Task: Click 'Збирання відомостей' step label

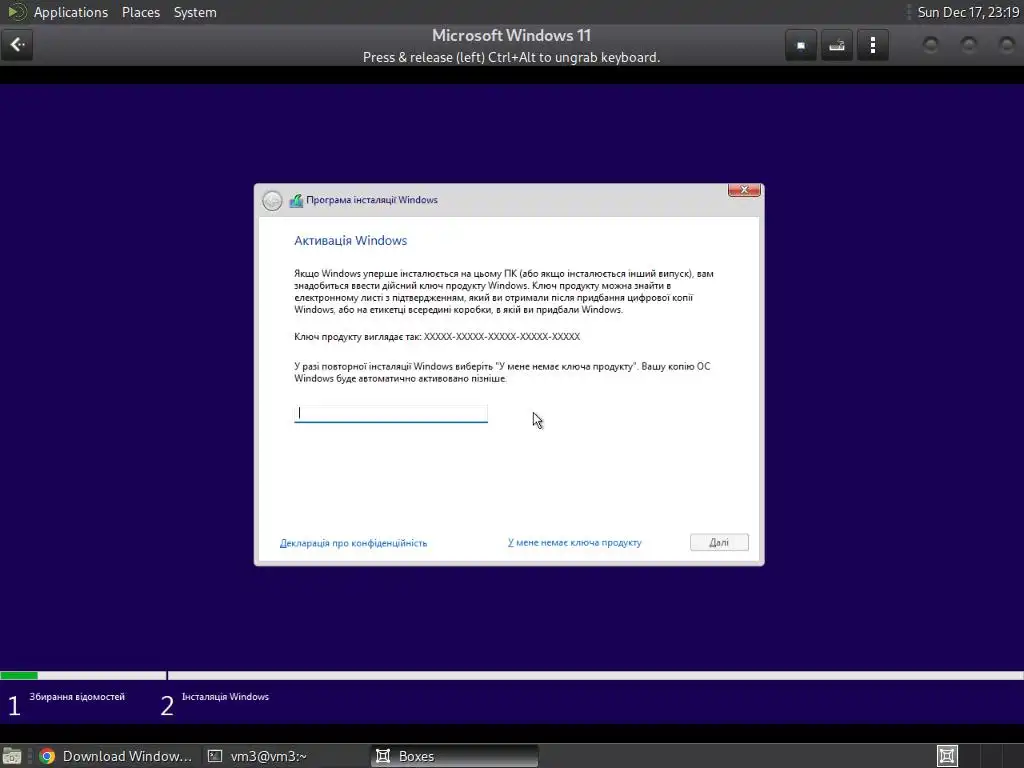Action: tap(77, 697)
